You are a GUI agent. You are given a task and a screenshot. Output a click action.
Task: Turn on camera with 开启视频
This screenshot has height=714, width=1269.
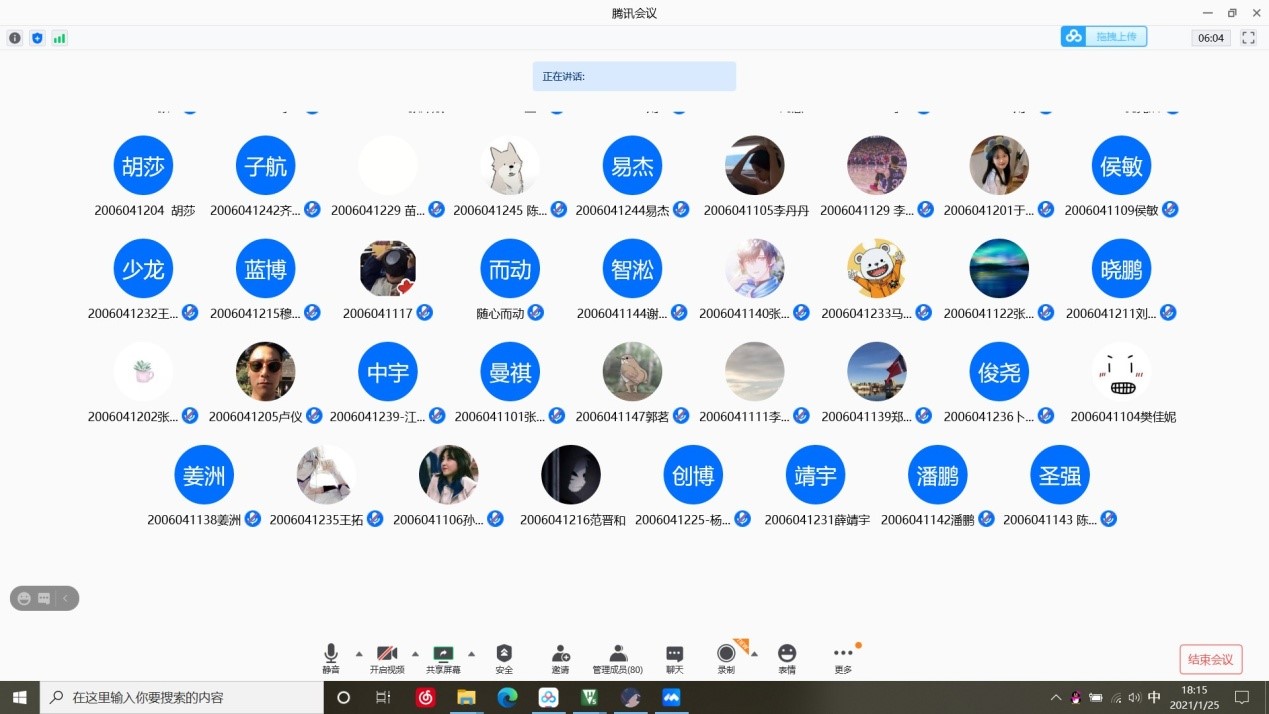coord(387,657)
